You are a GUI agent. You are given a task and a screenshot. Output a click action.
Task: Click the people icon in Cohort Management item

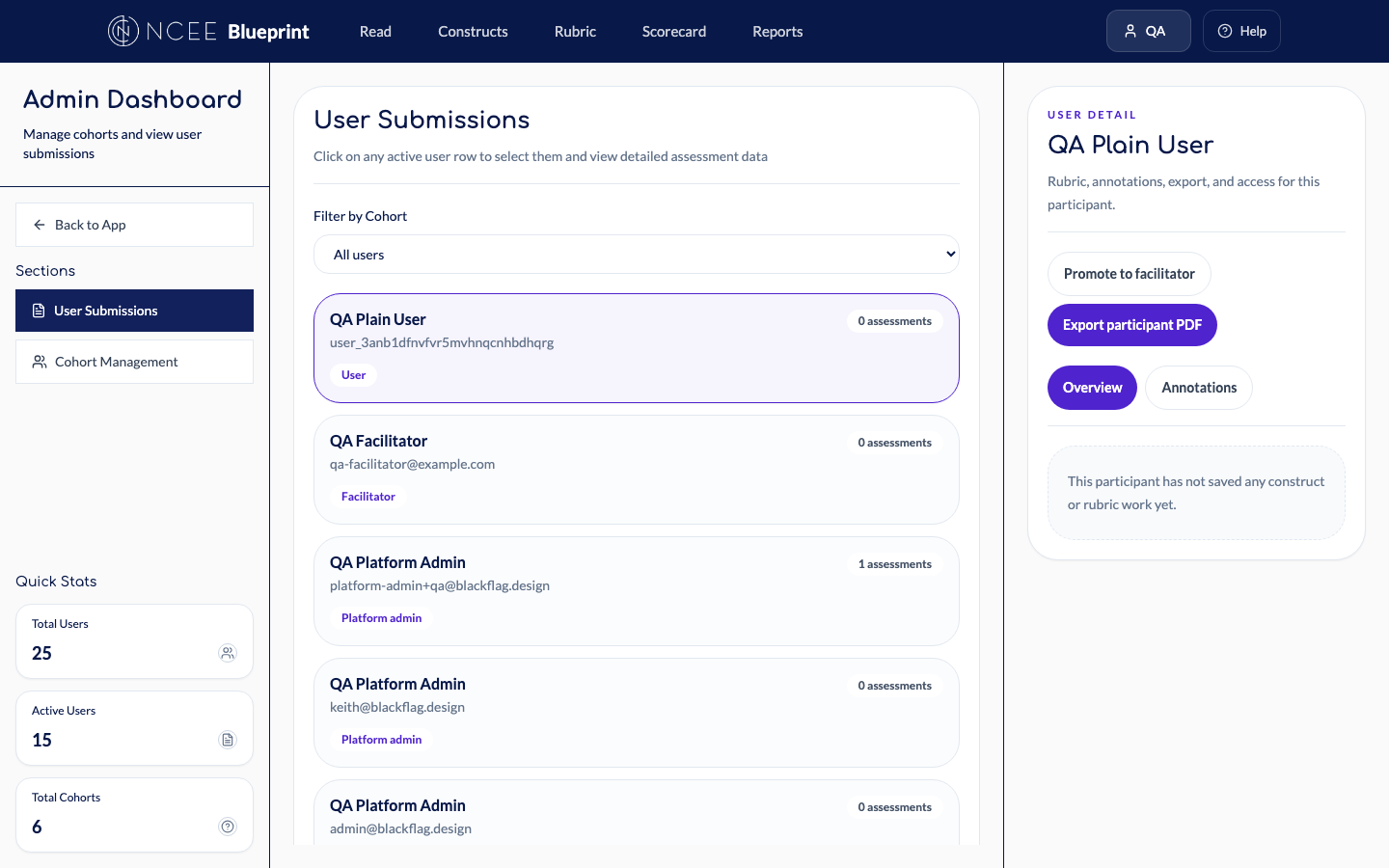coord(40,362)
